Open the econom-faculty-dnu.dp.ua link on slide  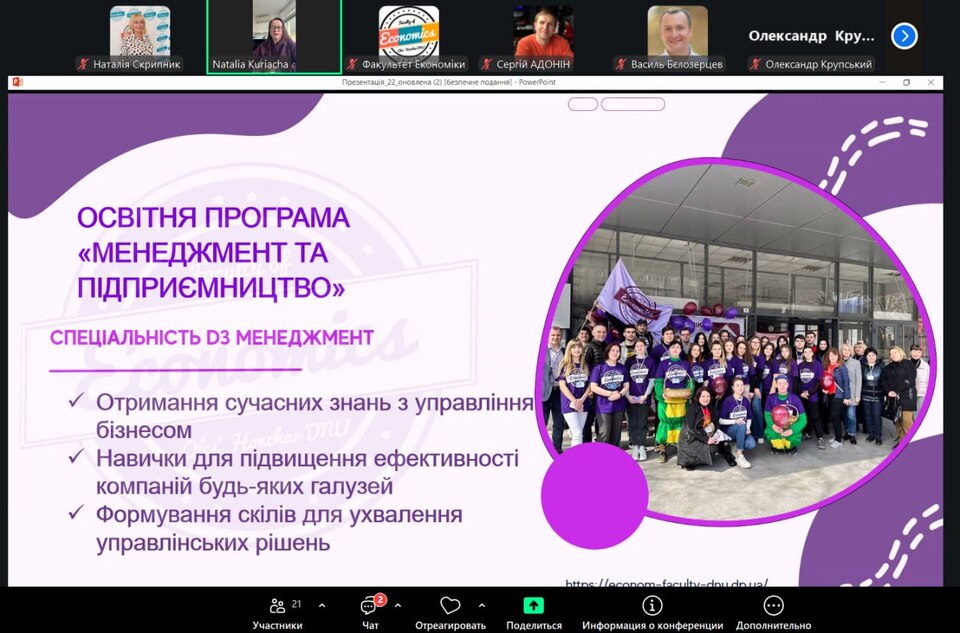tap(666, 583)
